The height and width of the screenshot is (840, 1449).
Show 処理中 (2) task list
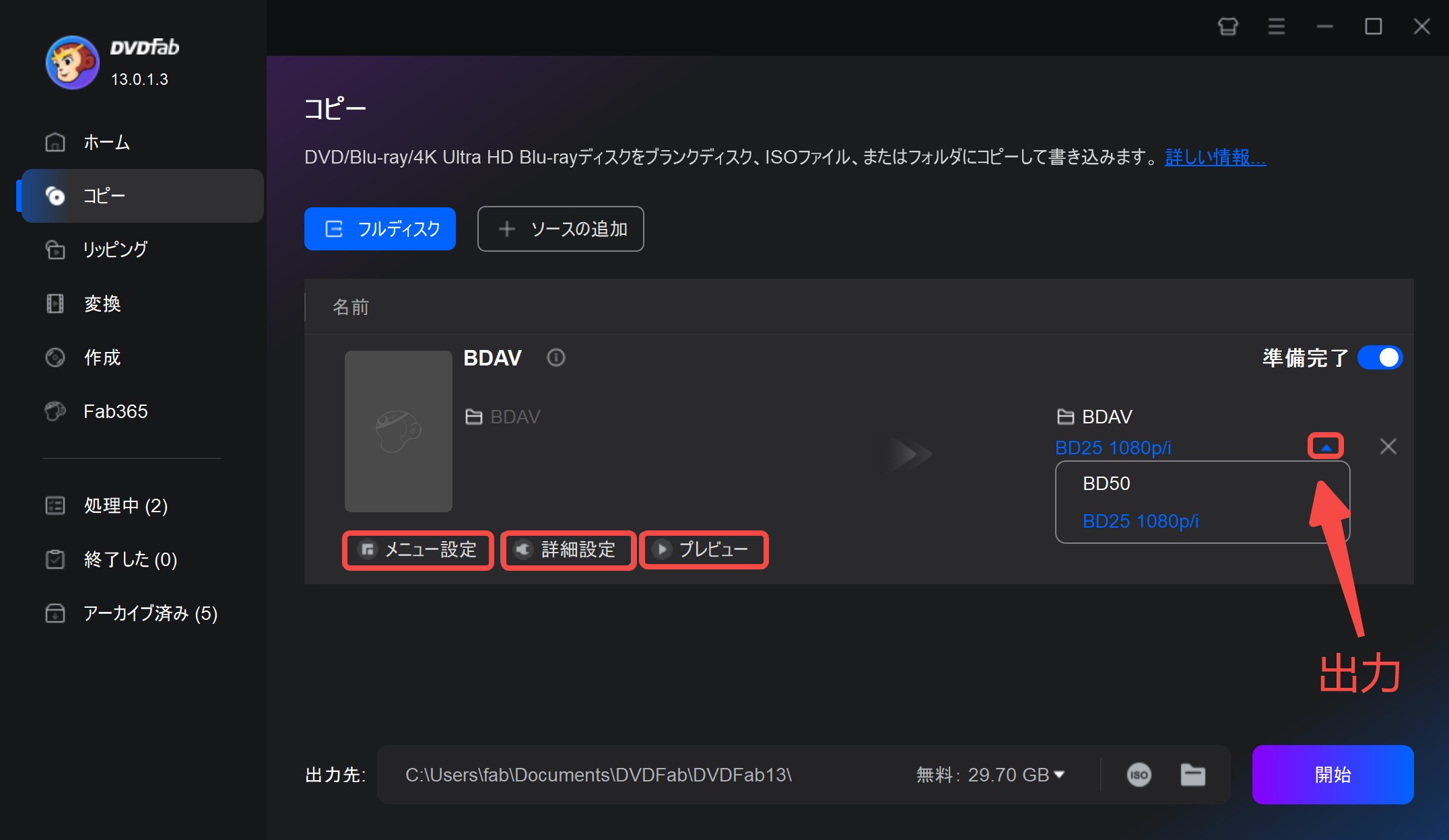click(141, 505)
